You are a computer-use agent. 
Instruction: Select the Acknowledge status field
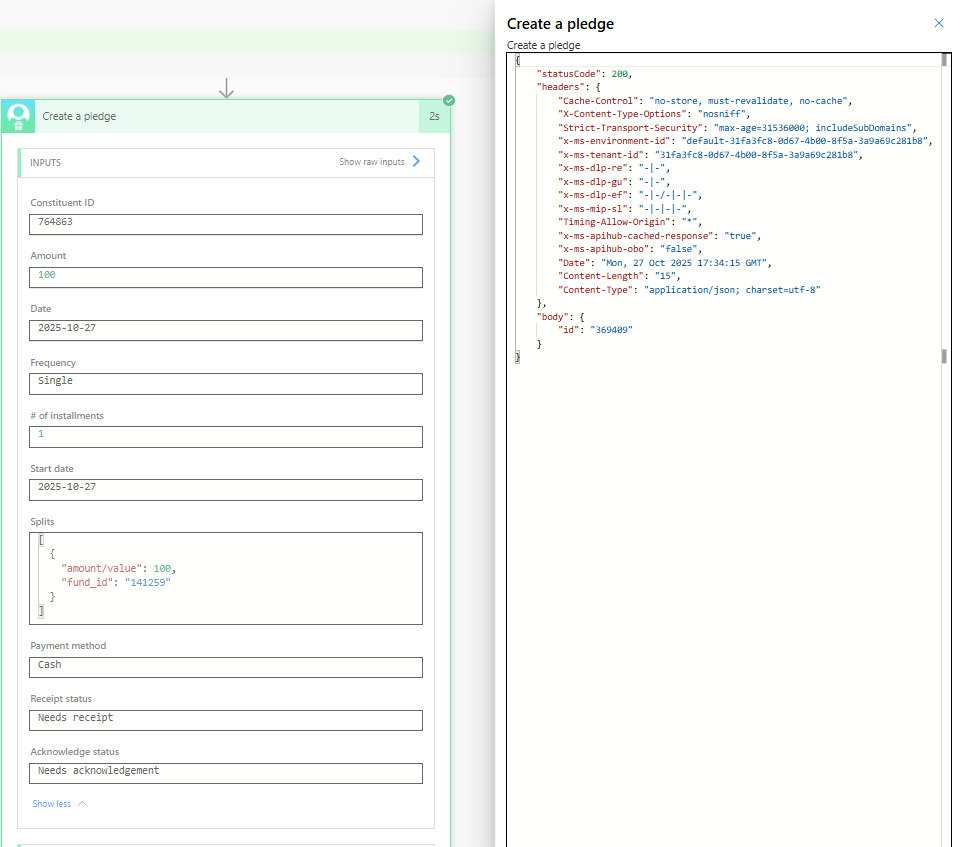[226, 773]
